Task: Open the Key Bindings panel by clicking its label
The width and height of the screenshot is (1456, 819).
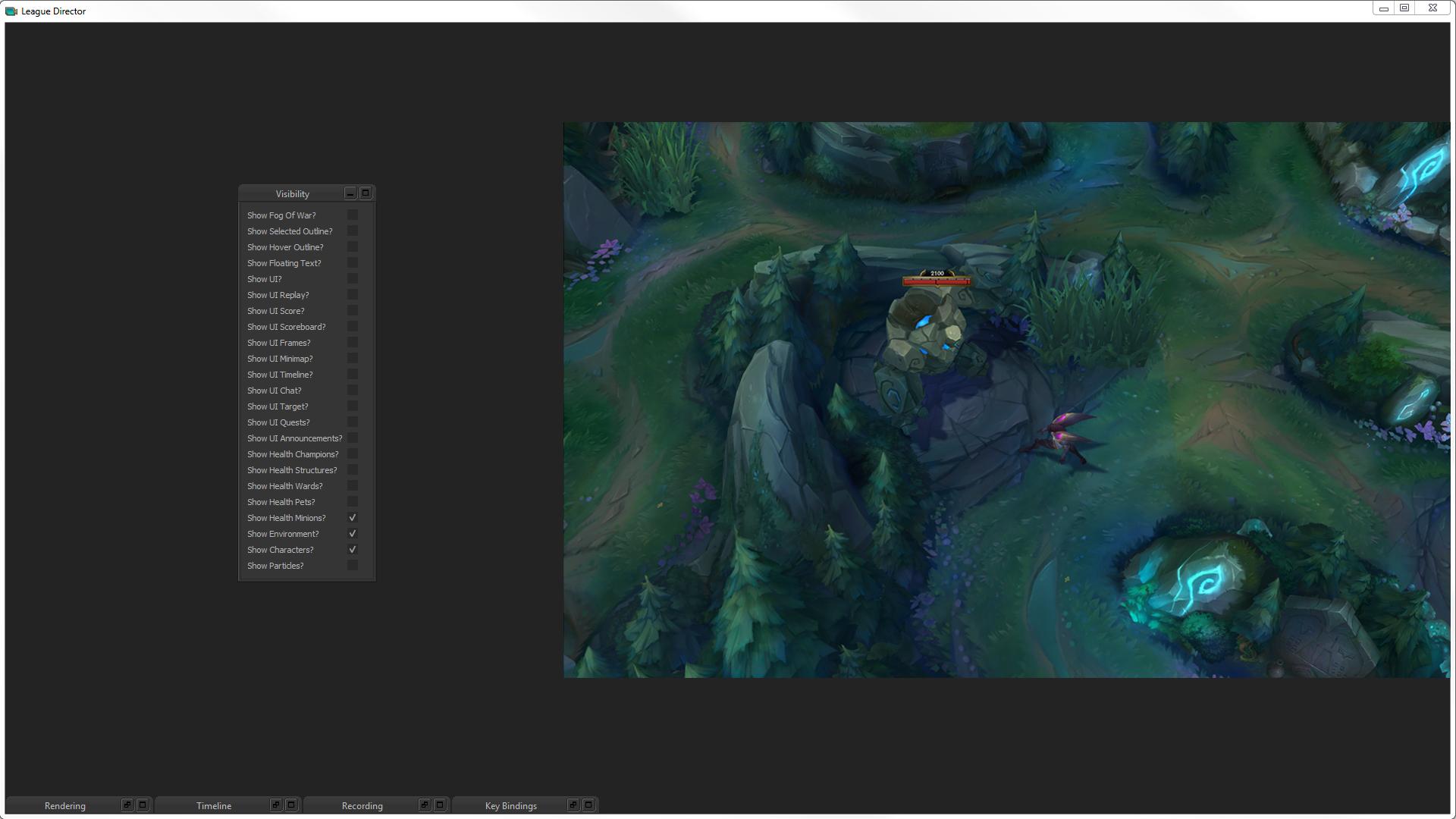Action: [x=511, y=805]
